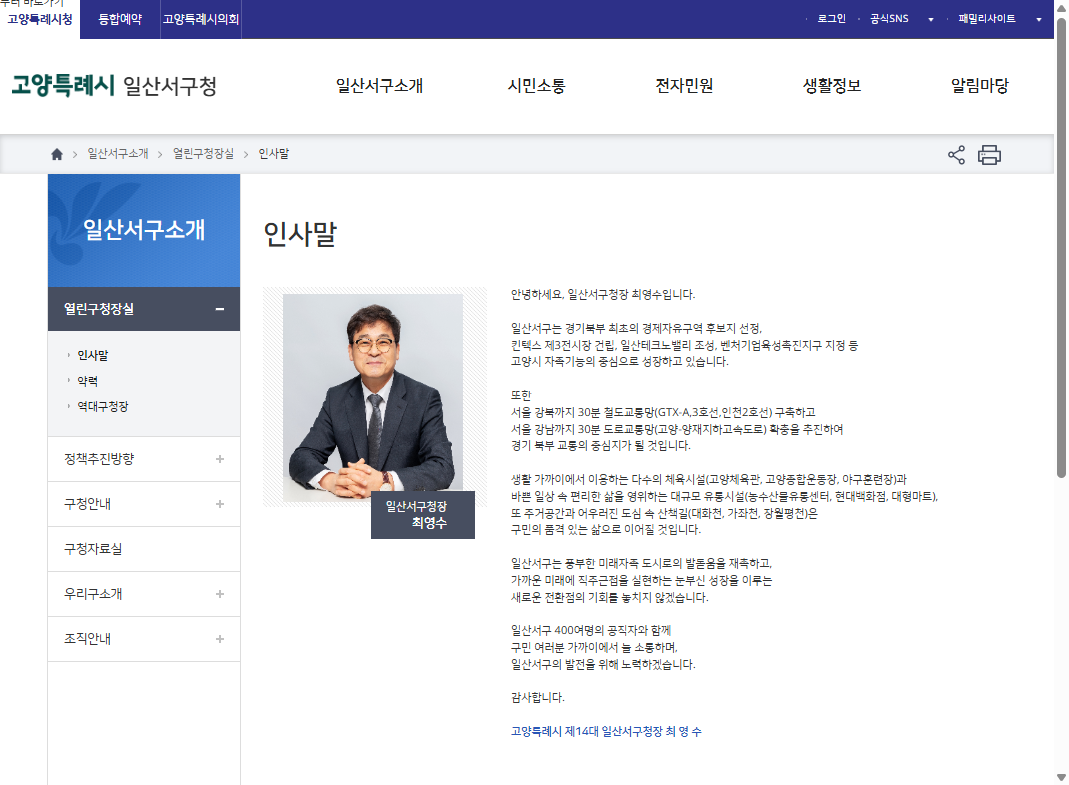This screenshot has height=785, width=1069.
Task: Click the 패밀리사이트 link text
Action: click(987, 19)
